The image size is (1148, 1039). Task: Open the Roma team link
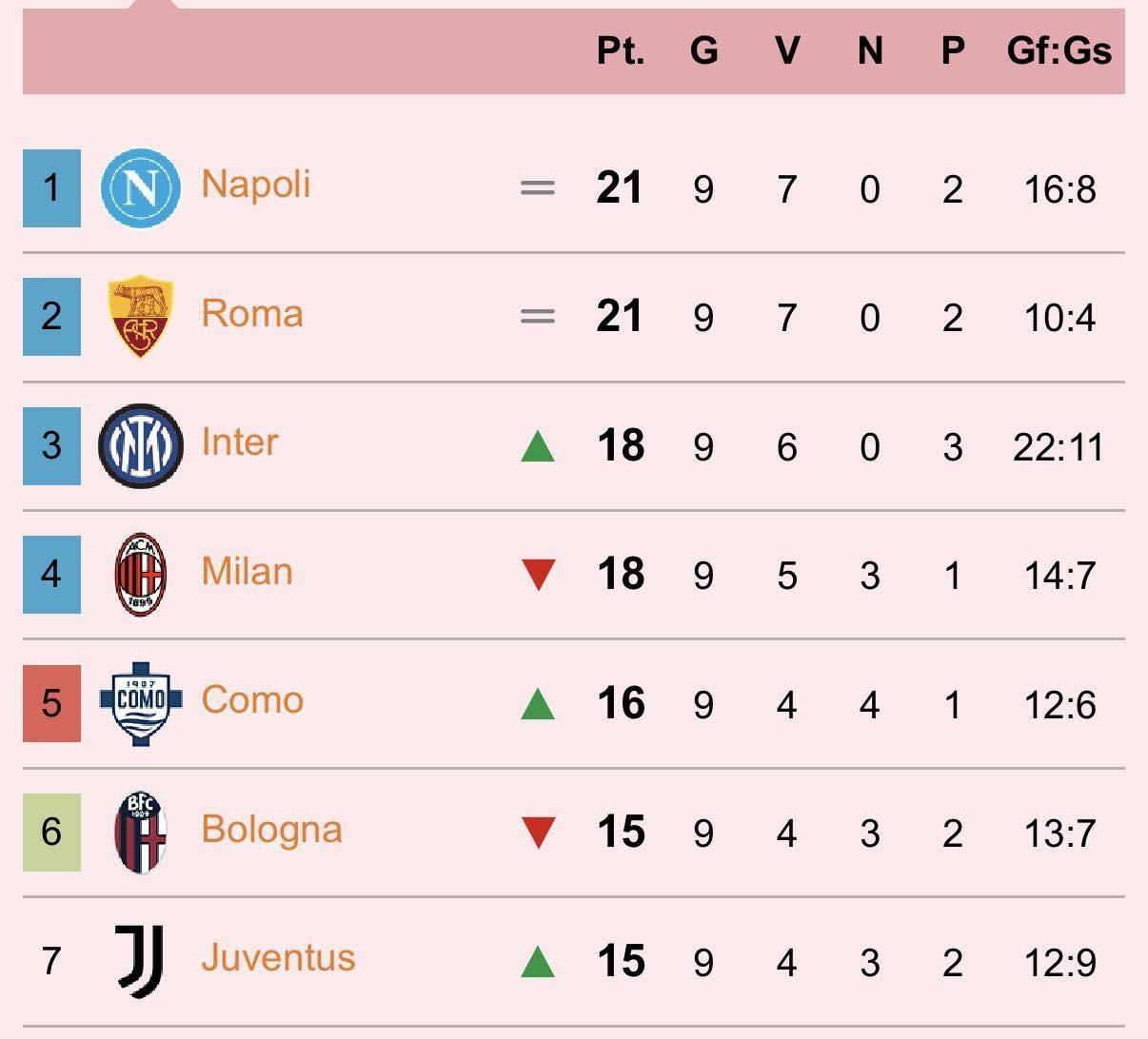[x=252, y=313]
